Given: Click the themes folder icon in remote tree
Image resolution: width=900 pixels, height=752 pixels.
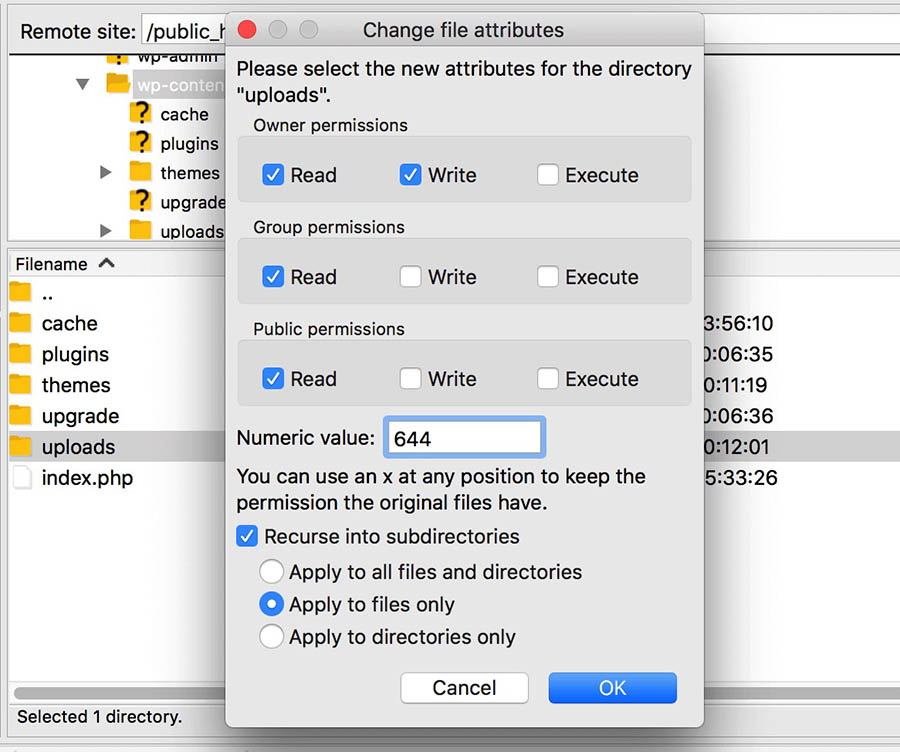Looking at the screenshot, I should coord(141,172).
